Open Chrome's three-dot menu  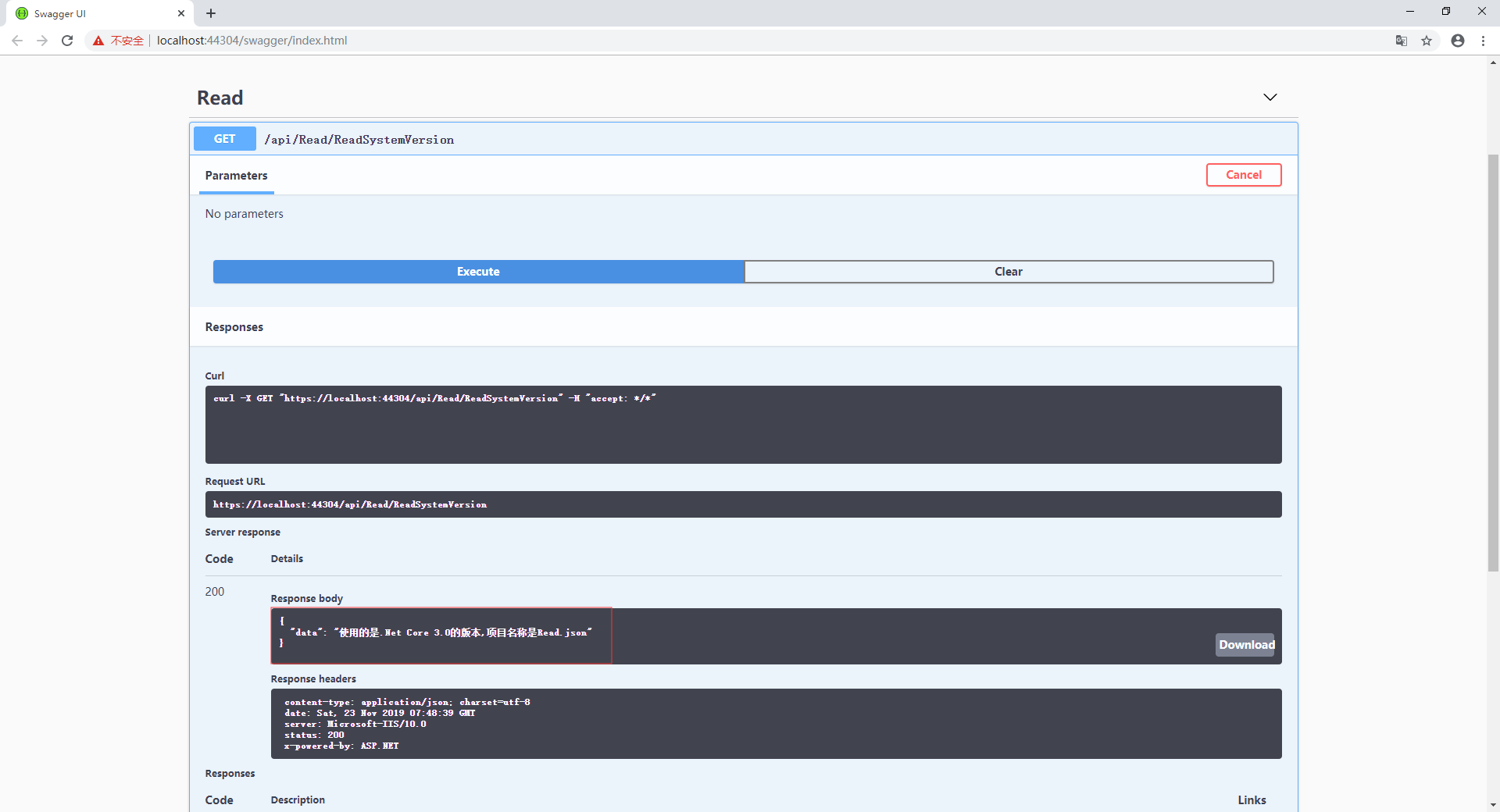(x=1483, y=41)
